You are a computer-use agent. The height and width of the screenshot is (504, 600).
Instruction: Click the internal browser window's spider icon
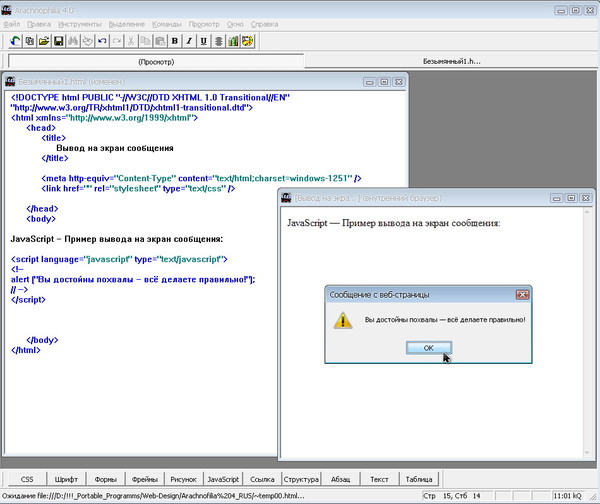tap(286, 198)
